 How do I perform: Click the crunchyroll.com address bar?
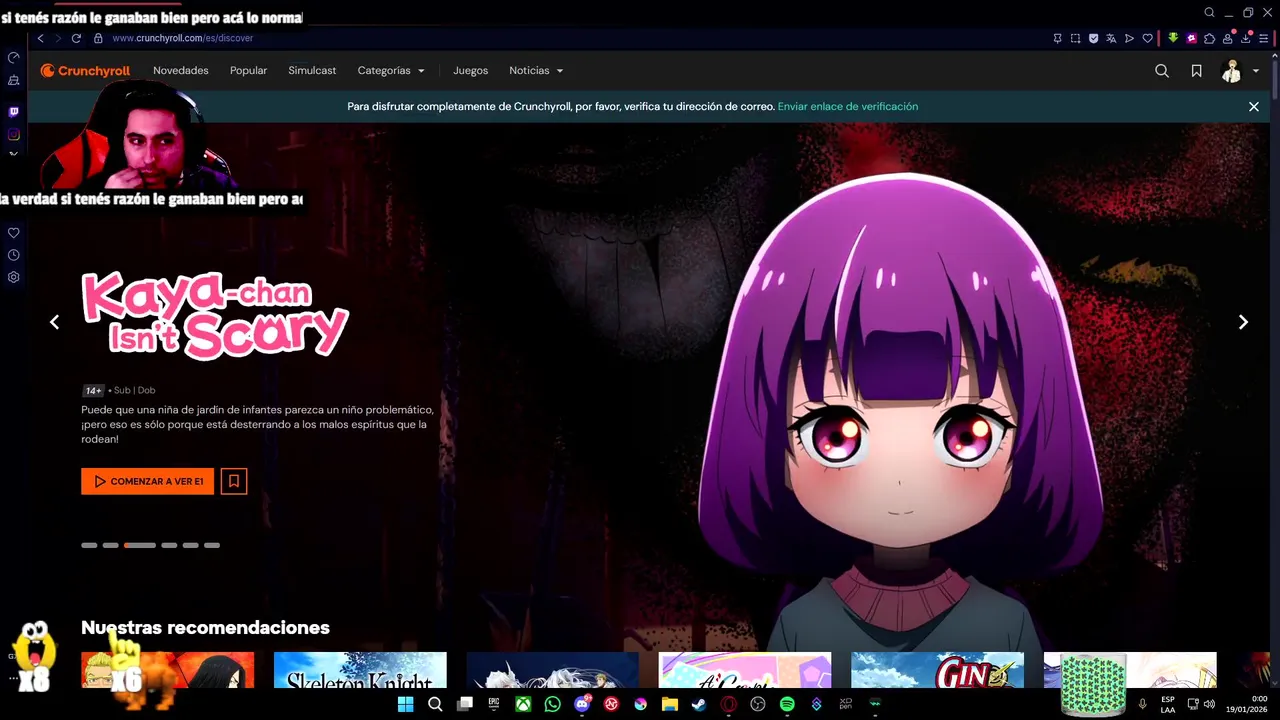pos(182,38)
